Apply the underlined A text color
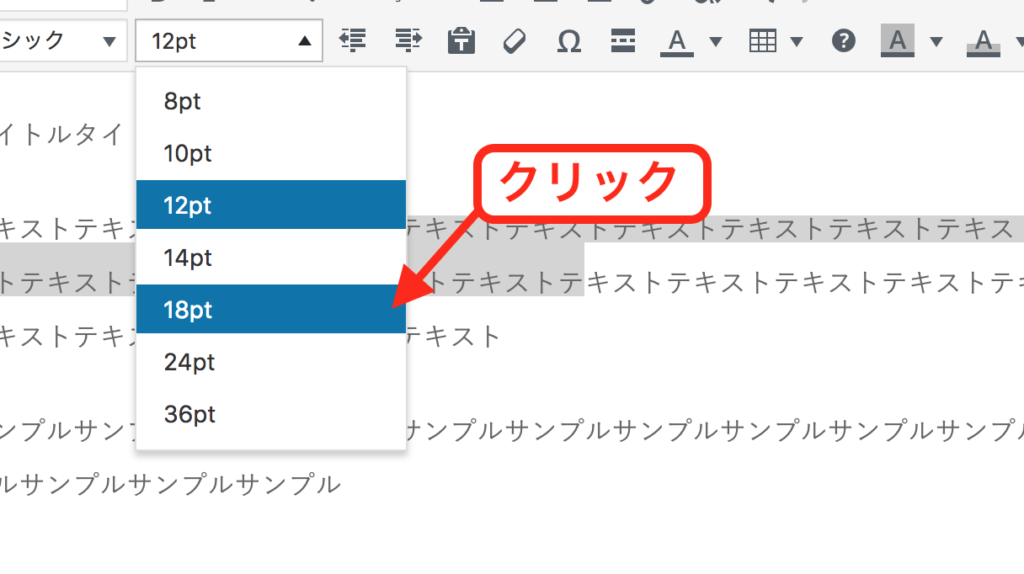The image size is (1024, 574). (x=677, y=41)
